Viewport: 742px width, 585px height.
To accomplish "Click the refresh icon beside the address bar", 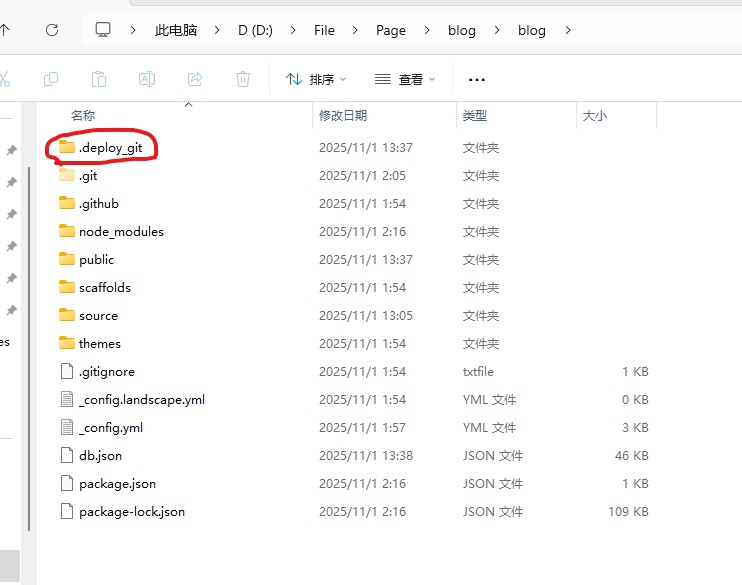I will pyautogui.click(x=52, y=30).
